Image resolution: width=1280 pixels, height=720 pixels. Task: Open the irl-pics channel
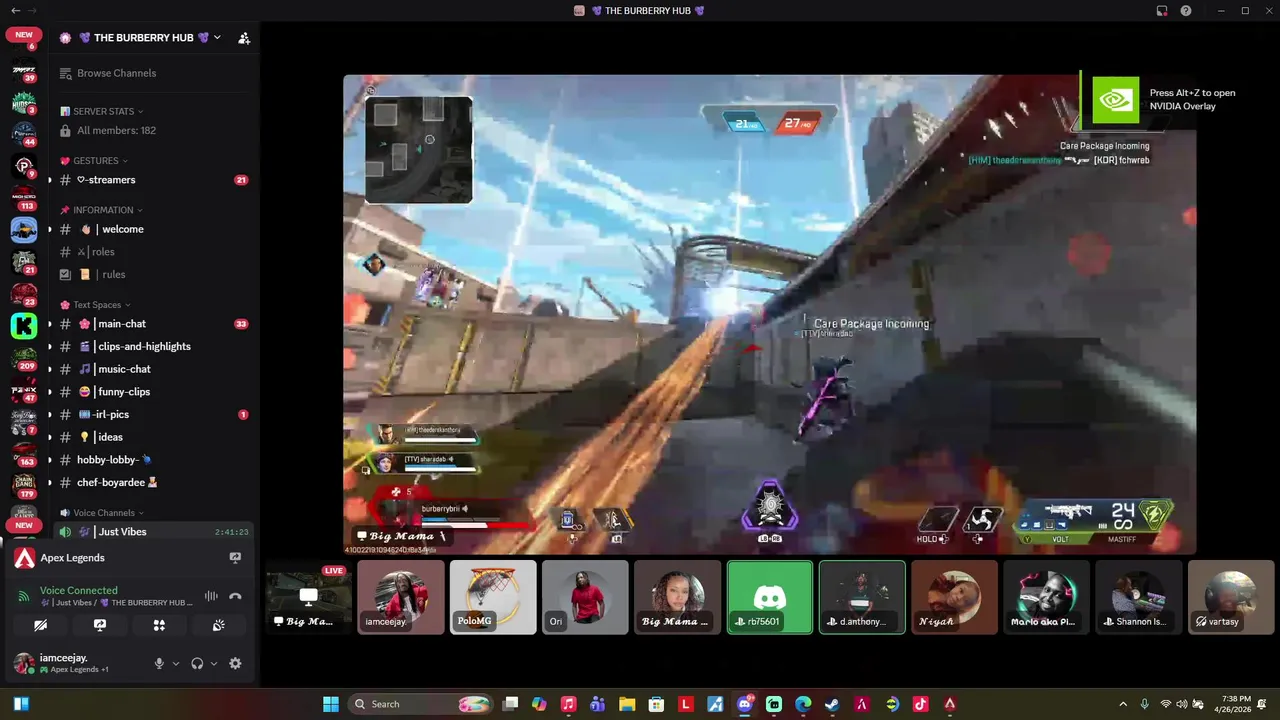(x=153, y=414)
